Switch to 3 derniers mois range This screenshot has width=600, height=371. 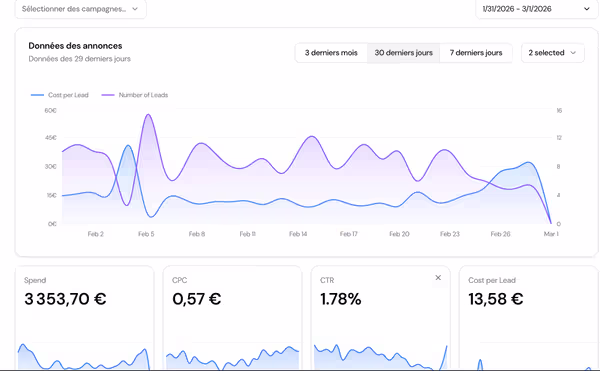(331, 53)
